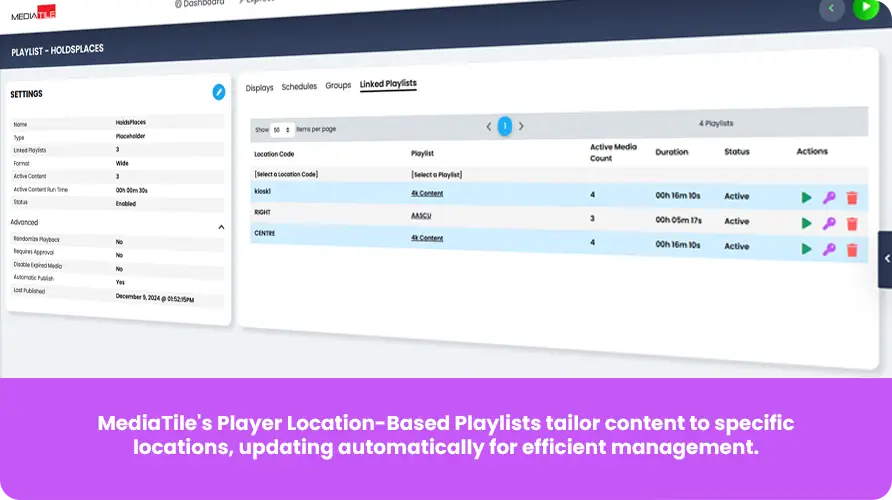Open the Dashboard menu item
The image size is (892, 500).
pos(199,3)
